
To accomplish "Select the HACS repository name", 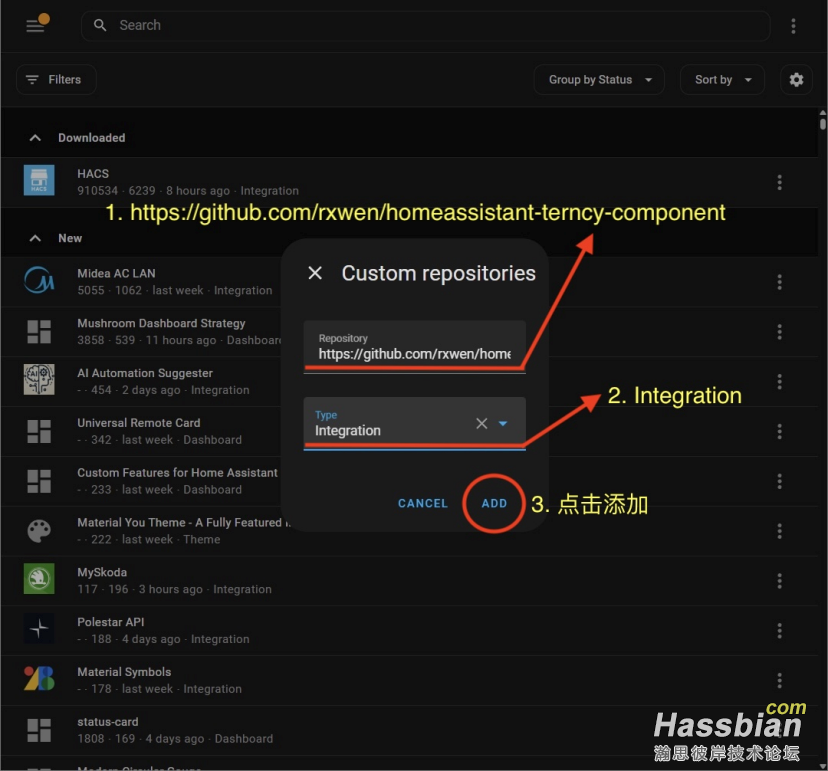I will coord(93,174).
